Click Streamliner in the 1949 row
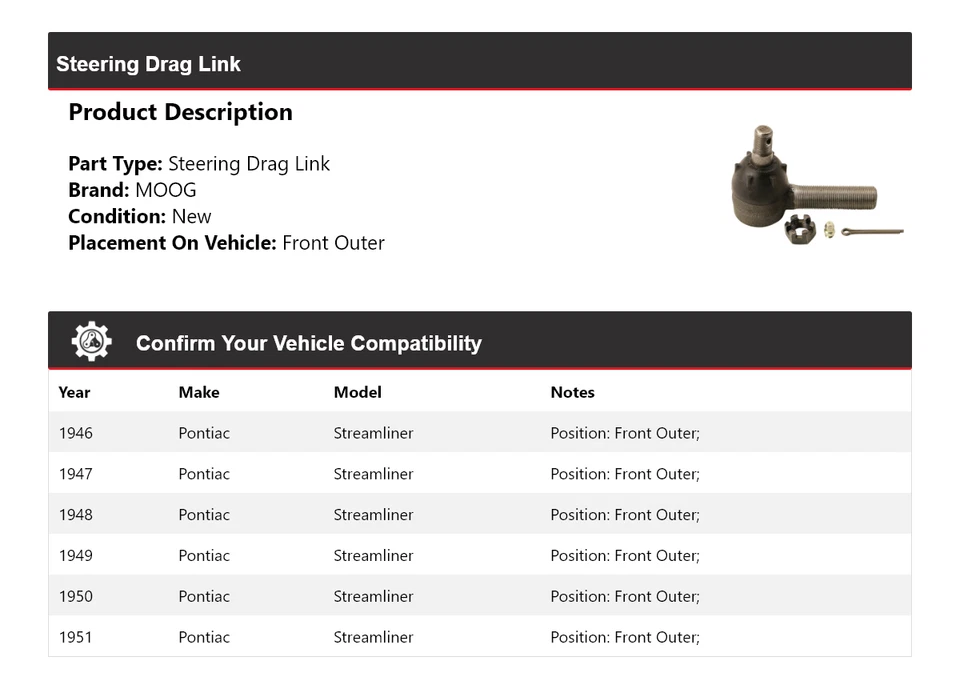The height and width of the screenshot is (689, 960). click(373, 556)
